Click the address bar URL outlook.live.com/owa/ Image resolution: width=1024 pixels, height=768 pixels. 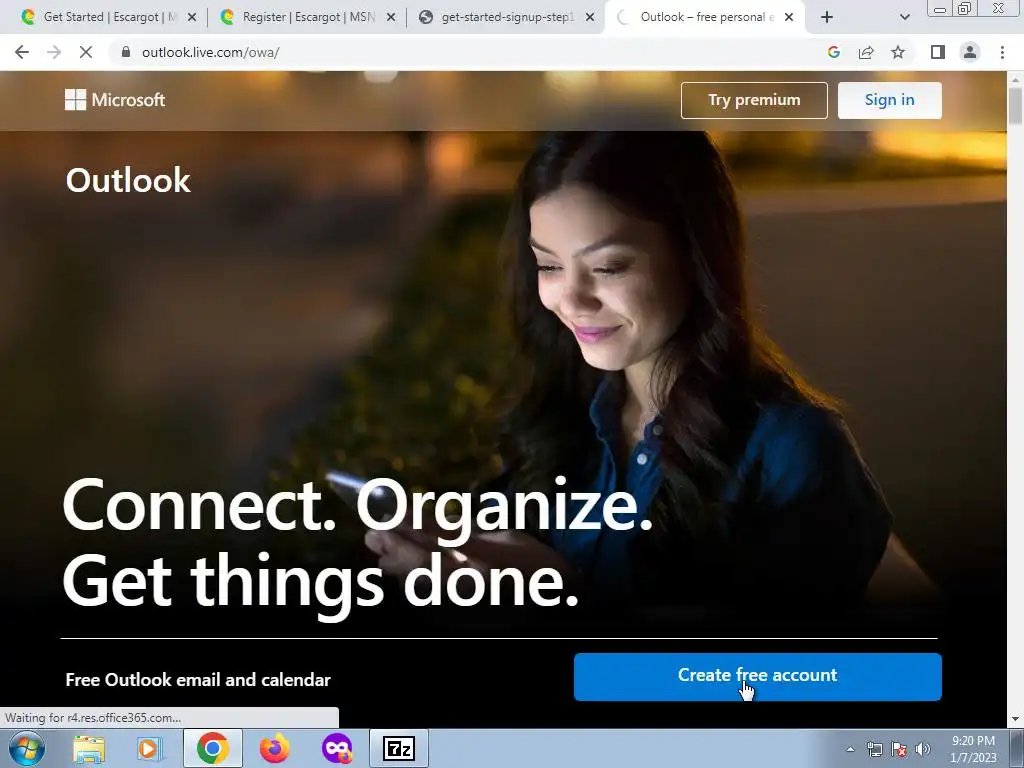(211, 52)
